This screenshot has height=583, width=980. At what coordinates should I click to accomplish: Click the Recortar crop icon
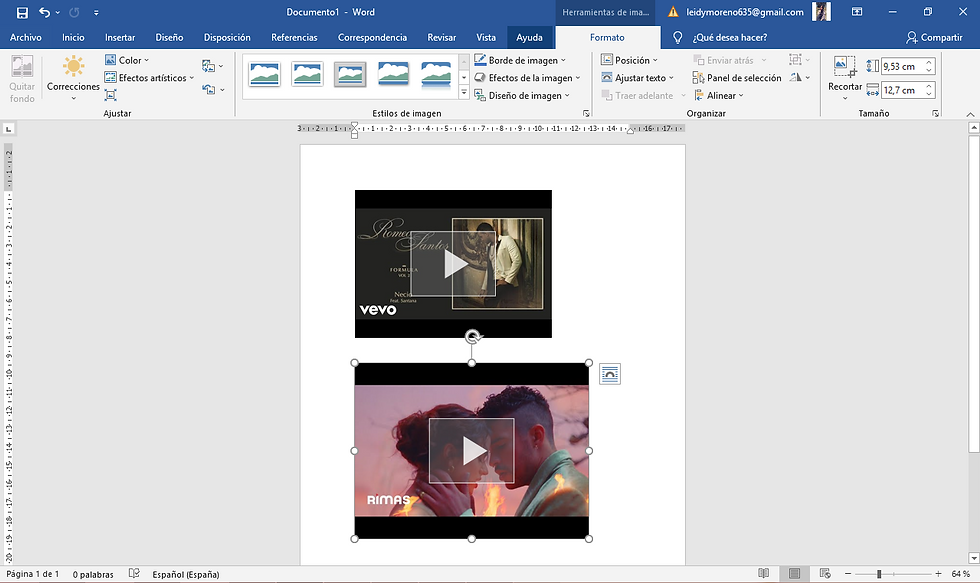844,65
